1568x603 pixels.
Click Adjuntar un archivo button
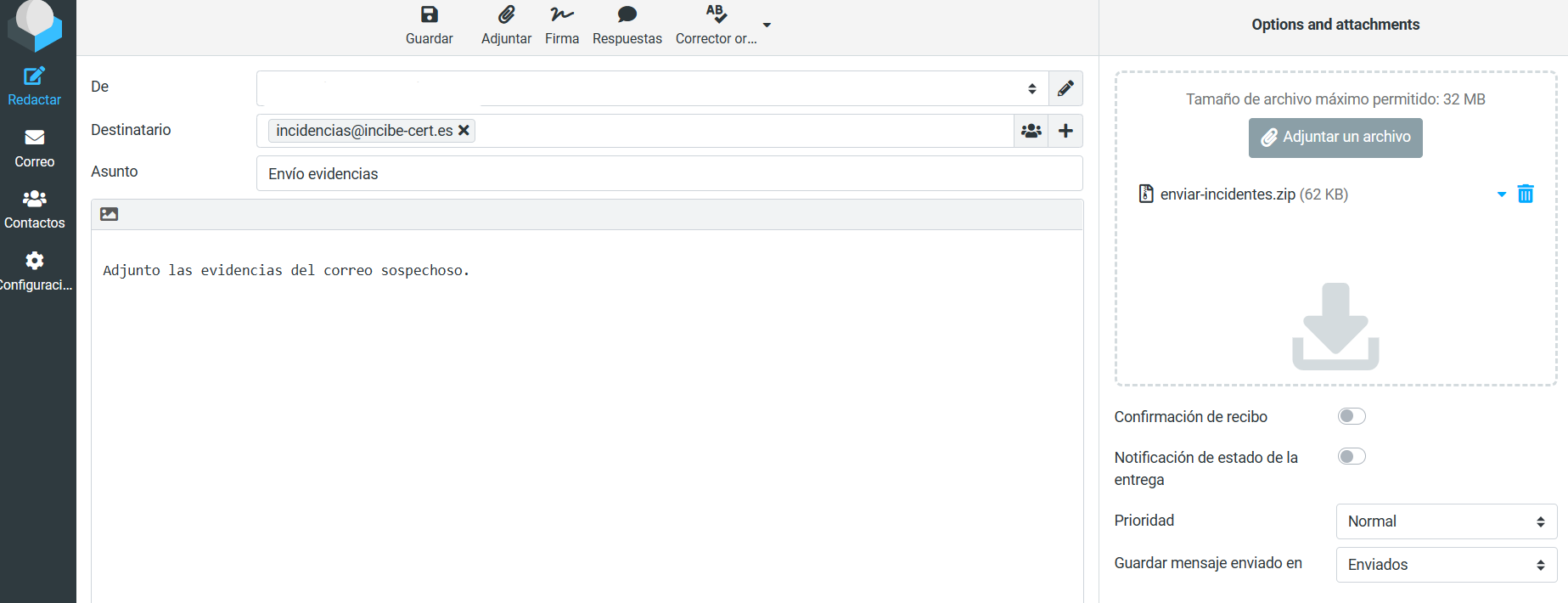[1335, 138]
